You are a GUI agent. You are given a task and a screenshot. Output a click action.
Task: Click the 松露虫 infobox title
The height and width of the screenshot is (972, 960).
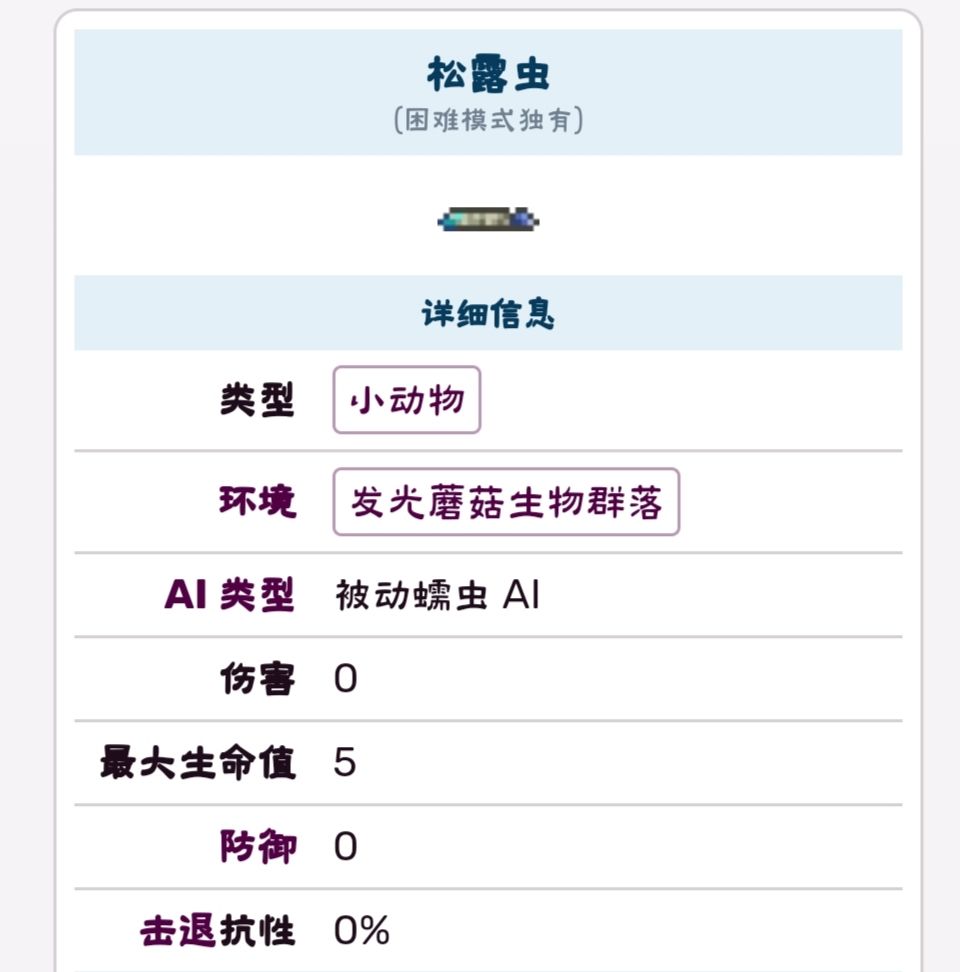coord(488,75)
